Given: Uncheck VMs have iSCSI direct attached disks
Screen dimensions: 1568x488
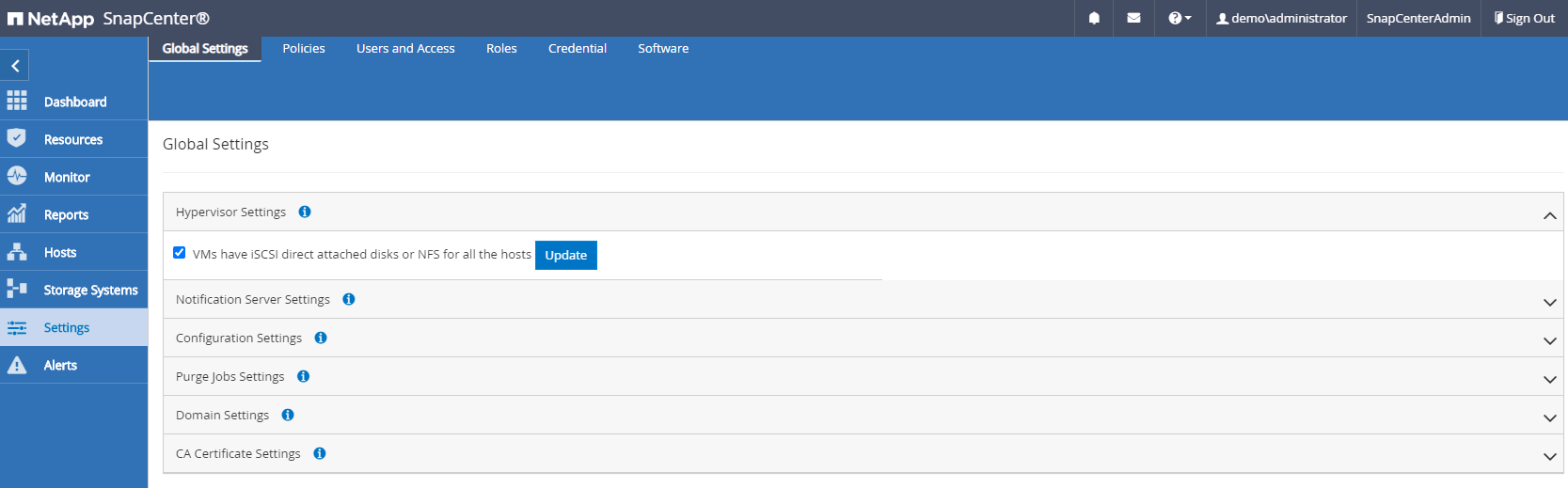Looking at the screenshot, I should click(180, 253).
